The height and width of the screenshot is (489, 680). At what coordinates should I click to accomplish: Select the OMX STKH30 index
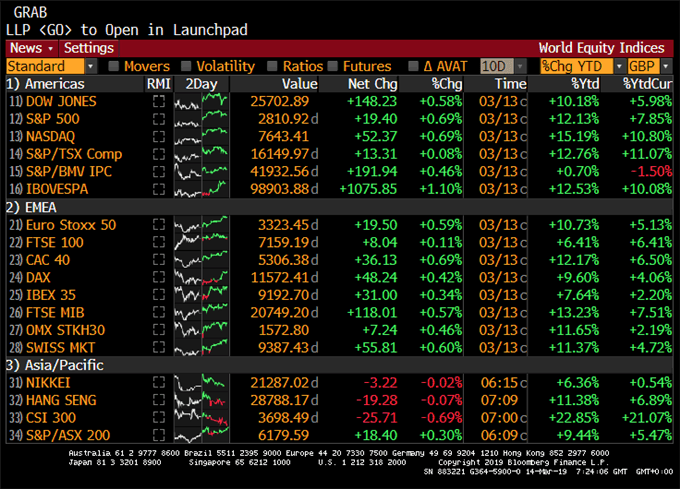point(65,330)
